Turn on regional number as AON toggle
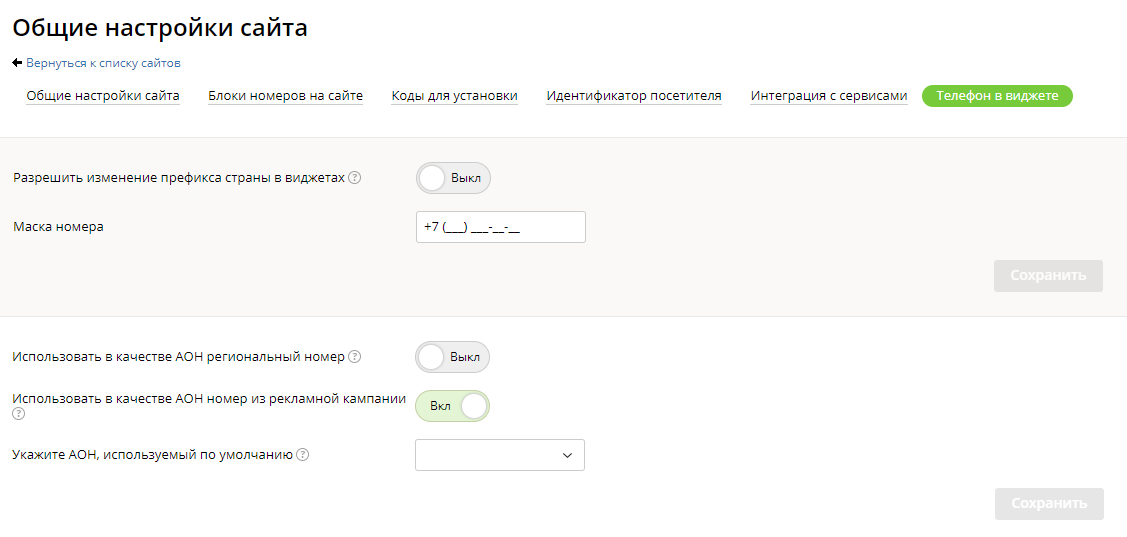This screenshot has height=537, width=1127. [x=452, y=357]
